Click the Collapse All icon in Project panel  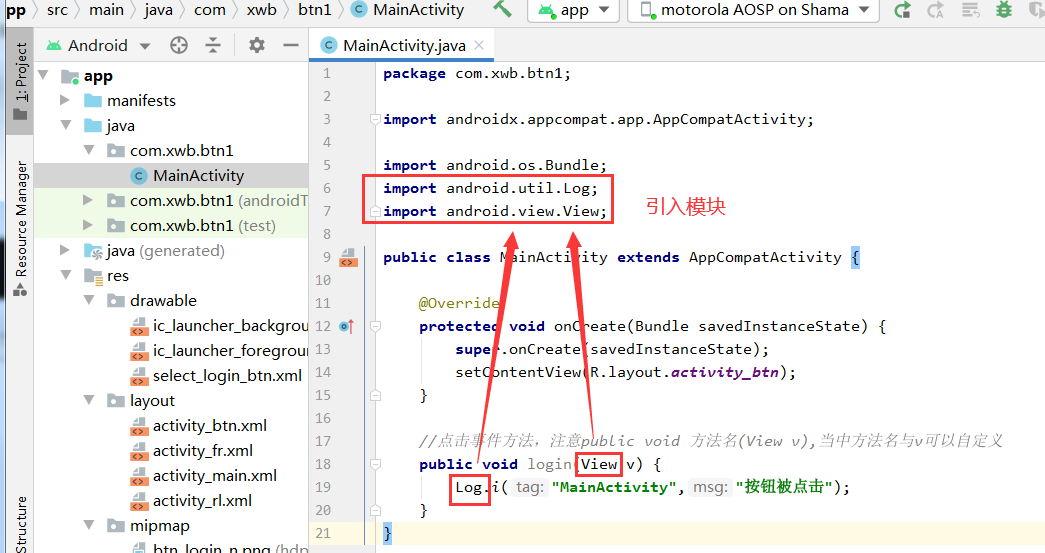pos(213,45)
